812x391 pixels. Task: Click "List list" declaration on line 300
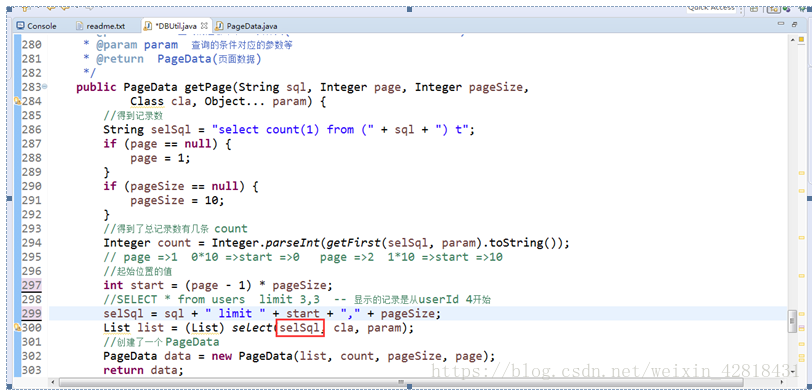134,327
